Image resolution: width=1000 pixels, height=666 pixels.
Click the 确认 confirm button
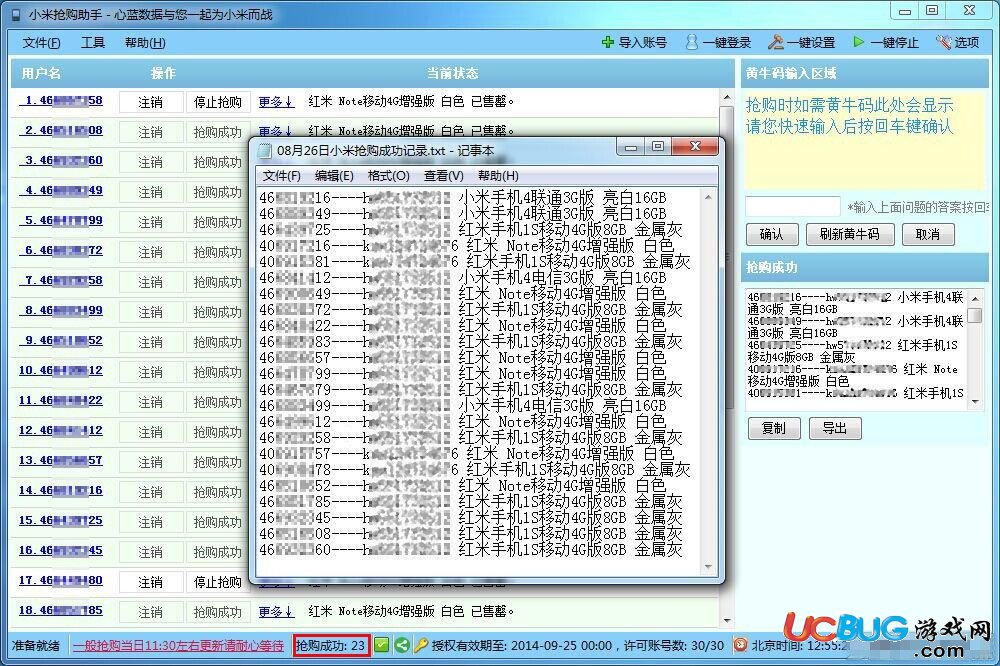pyautogui.click(x=772, y=234)
